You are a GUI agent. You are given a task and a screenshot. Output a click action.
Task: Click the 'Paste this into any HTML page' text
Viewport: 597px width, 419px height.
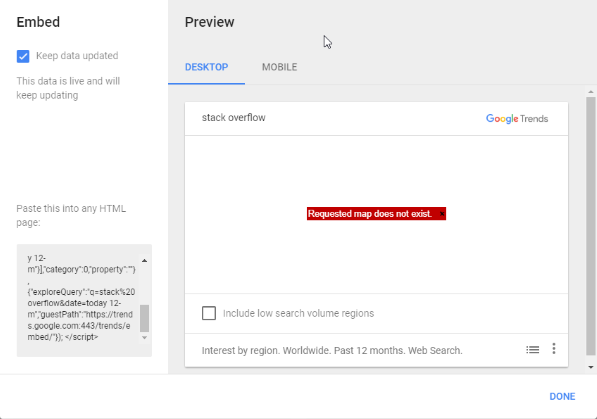(x=71, y=216)
